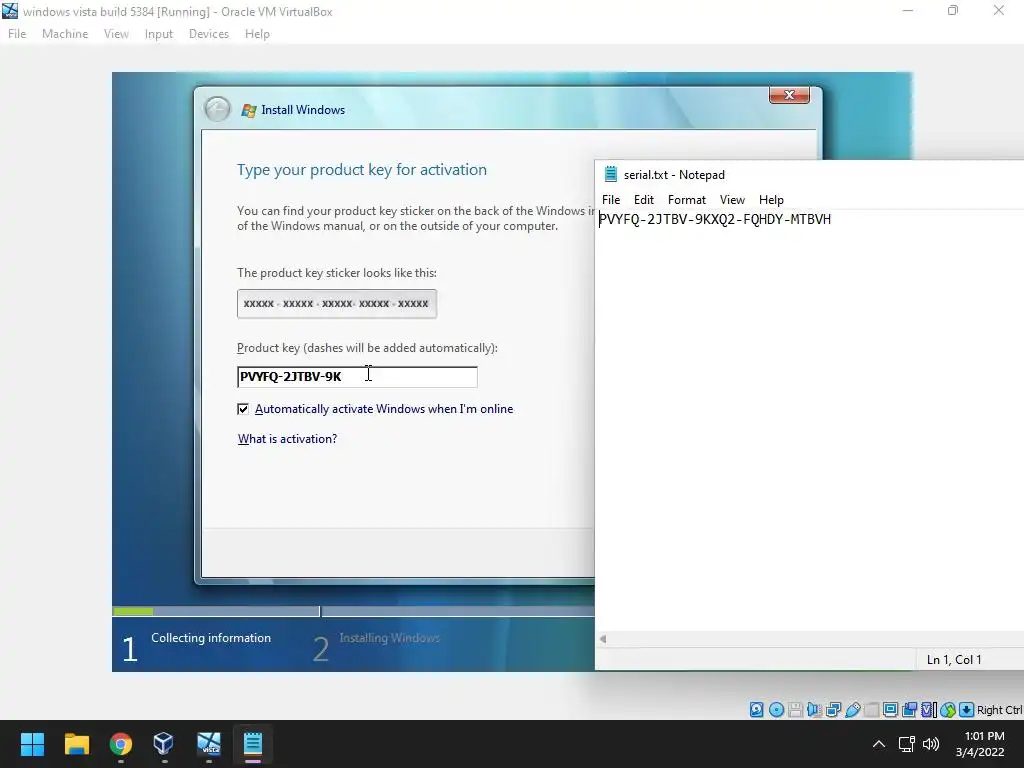Restore down the VirtualBox window

953,11
